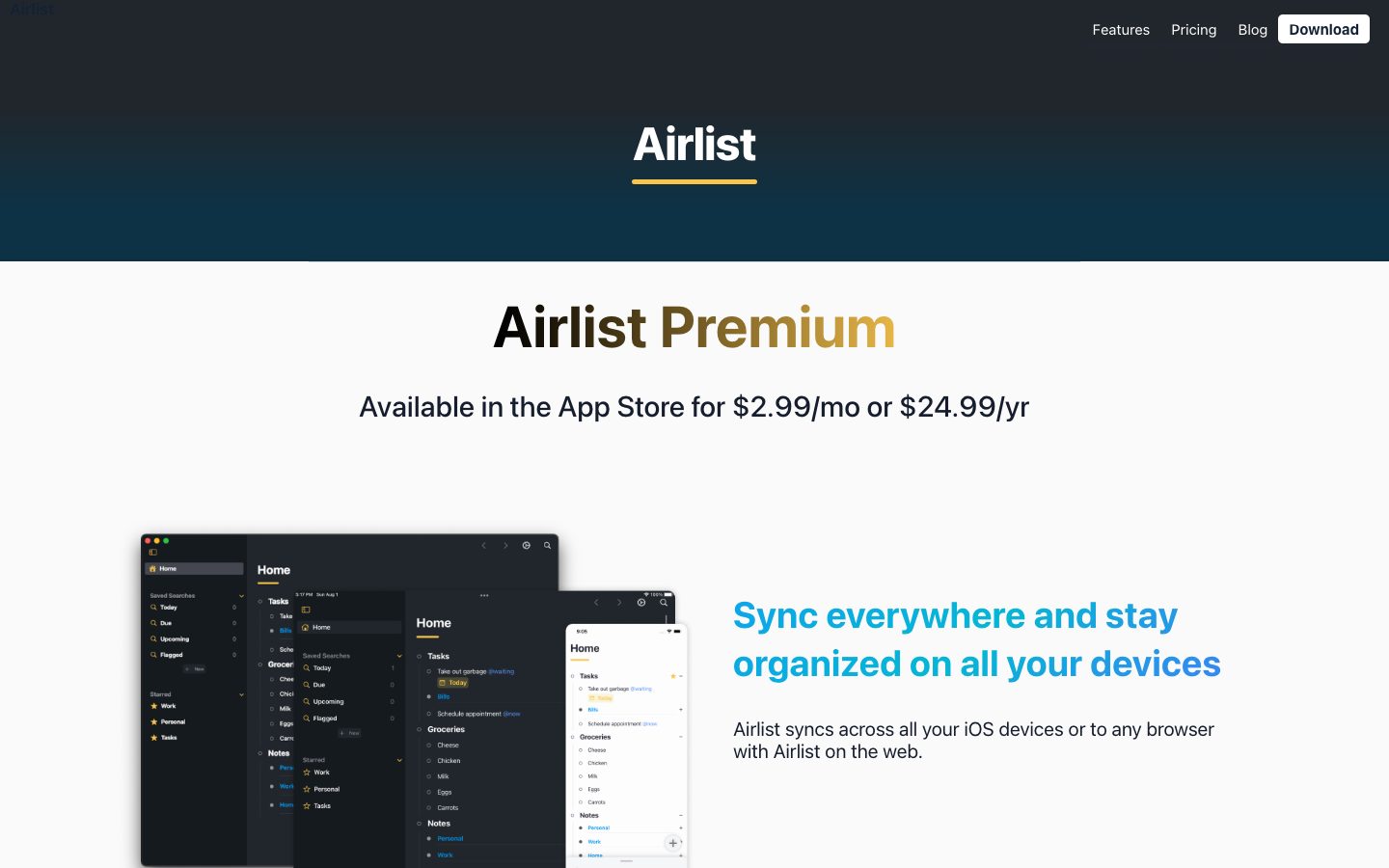This screenshot has height=868, width=1389.
Task: Click Work star icon in Mac sidebar
Action: tap(153, 706)
